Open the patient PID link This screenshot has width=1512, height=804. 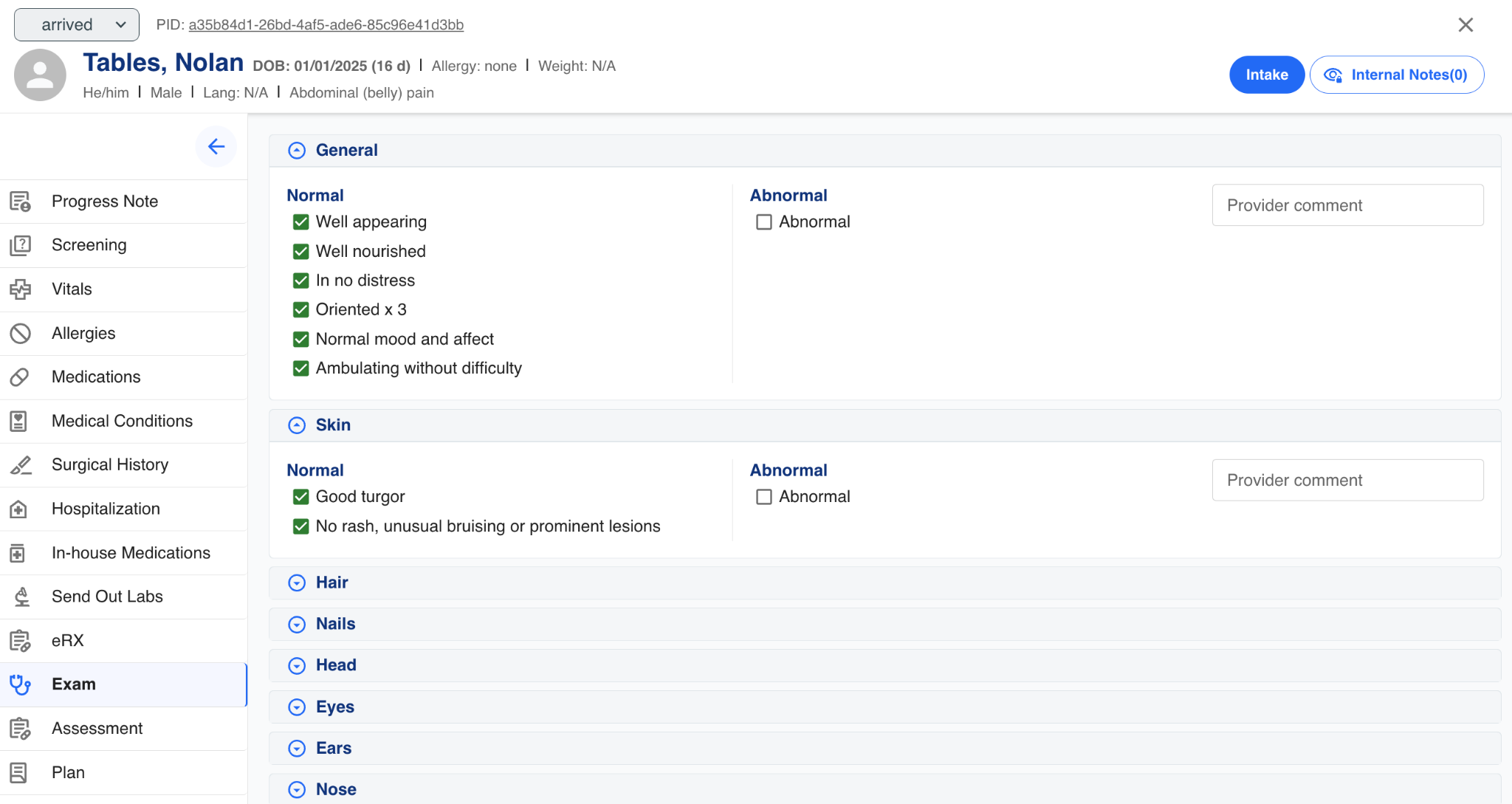(x=326, y=25)
